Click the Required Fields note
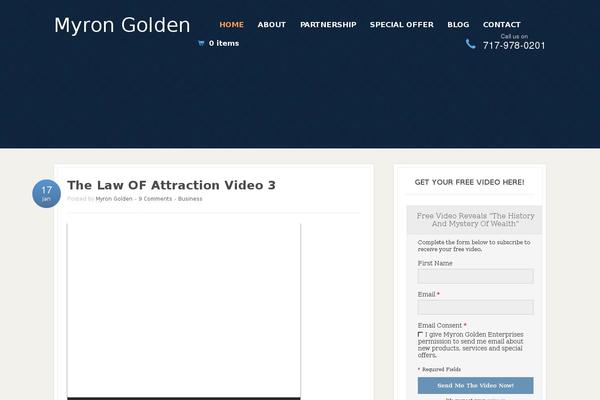Screen dimensions: 600x400 point(439,369)
